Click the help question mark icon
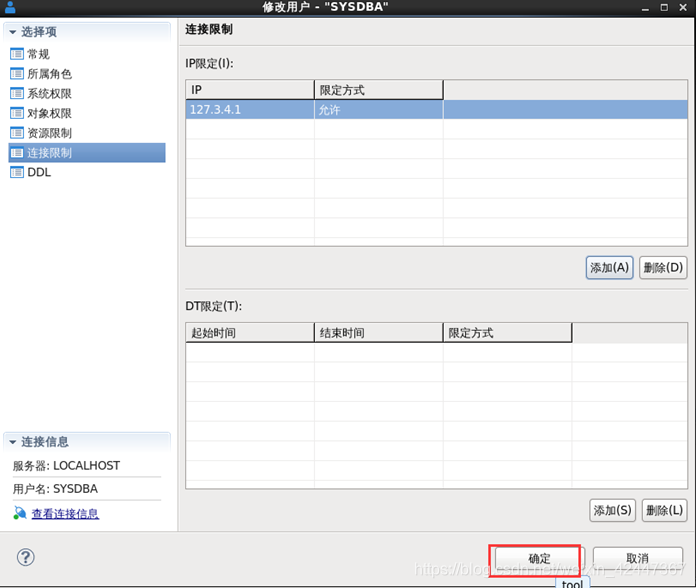The width and height of the screenshot is (696, 588). 26,557
